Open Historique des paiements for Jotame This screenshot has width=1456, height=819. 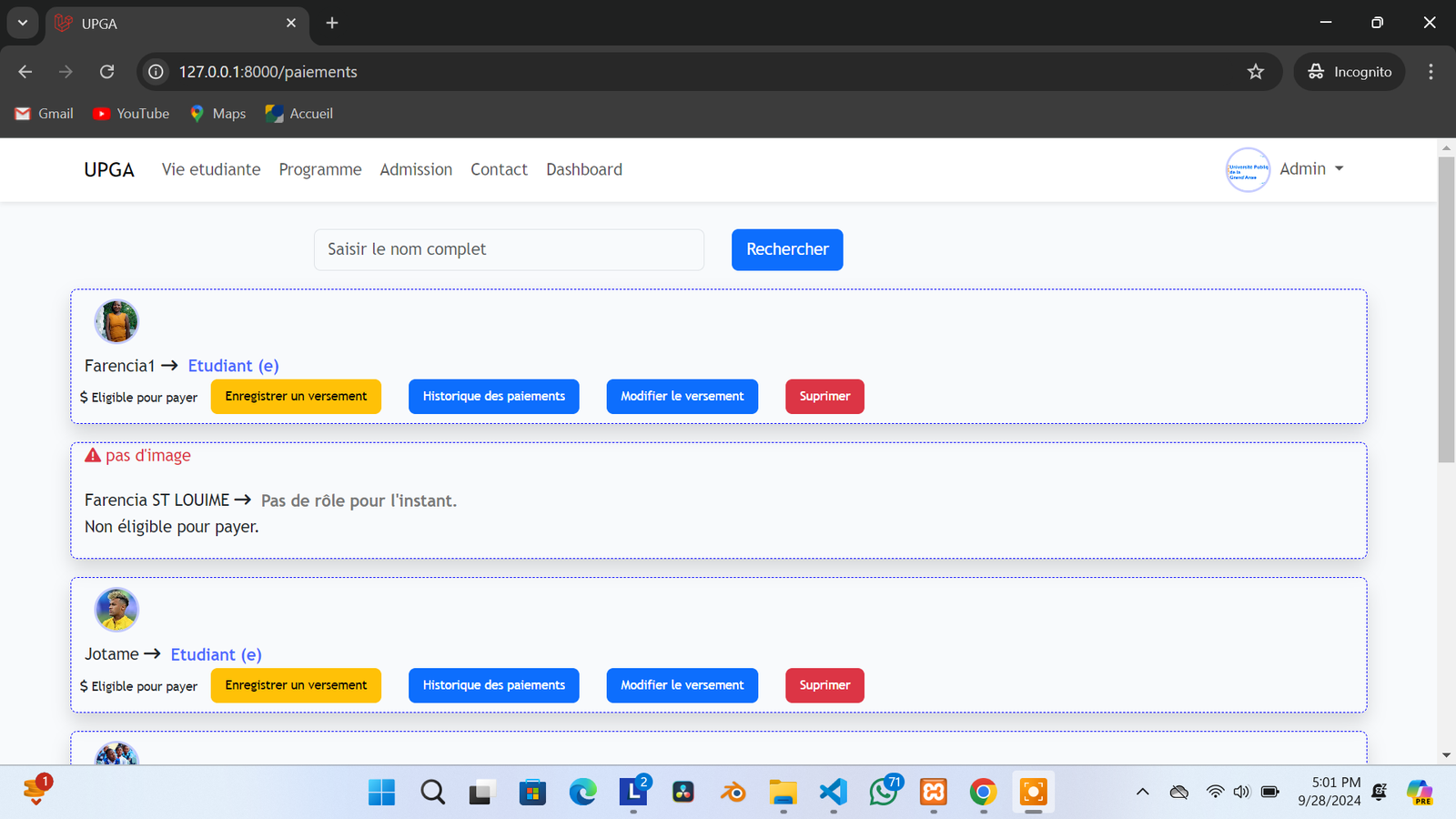point(493,685)
